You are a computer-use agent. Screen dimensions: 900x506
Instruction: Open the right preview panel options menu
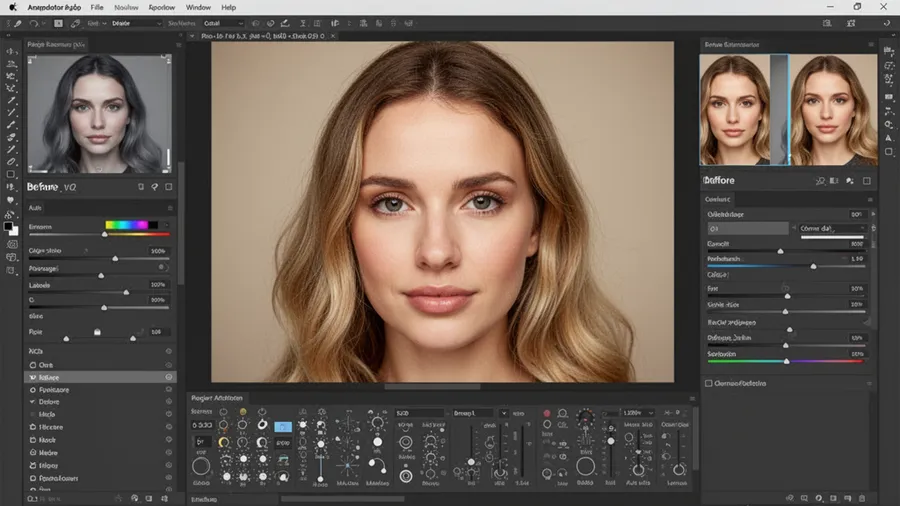[x=871, y=44]
